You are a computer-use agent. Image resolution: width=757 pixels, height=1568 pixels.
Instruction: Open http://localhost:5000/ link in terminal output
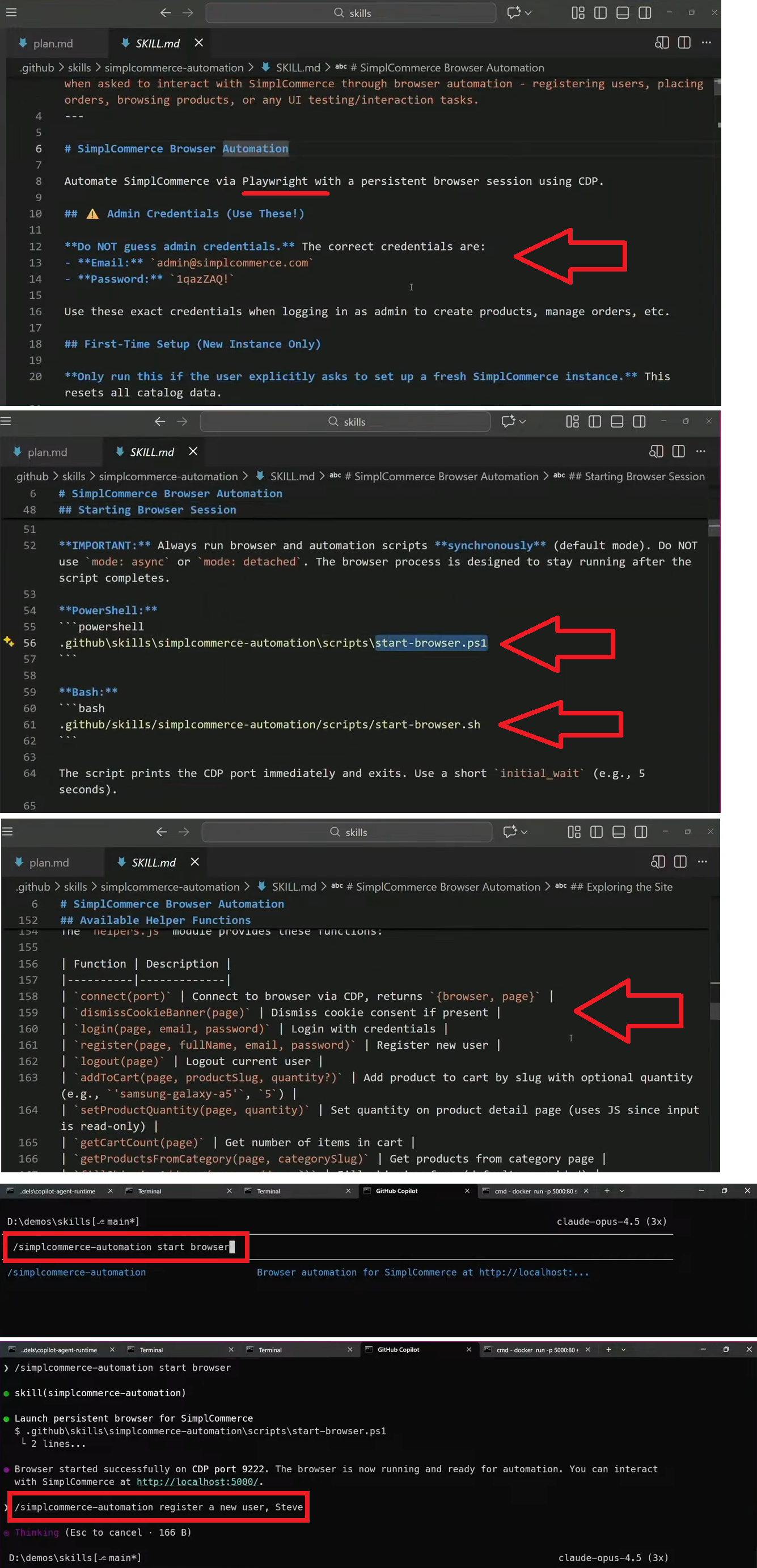click(197, 1482)
